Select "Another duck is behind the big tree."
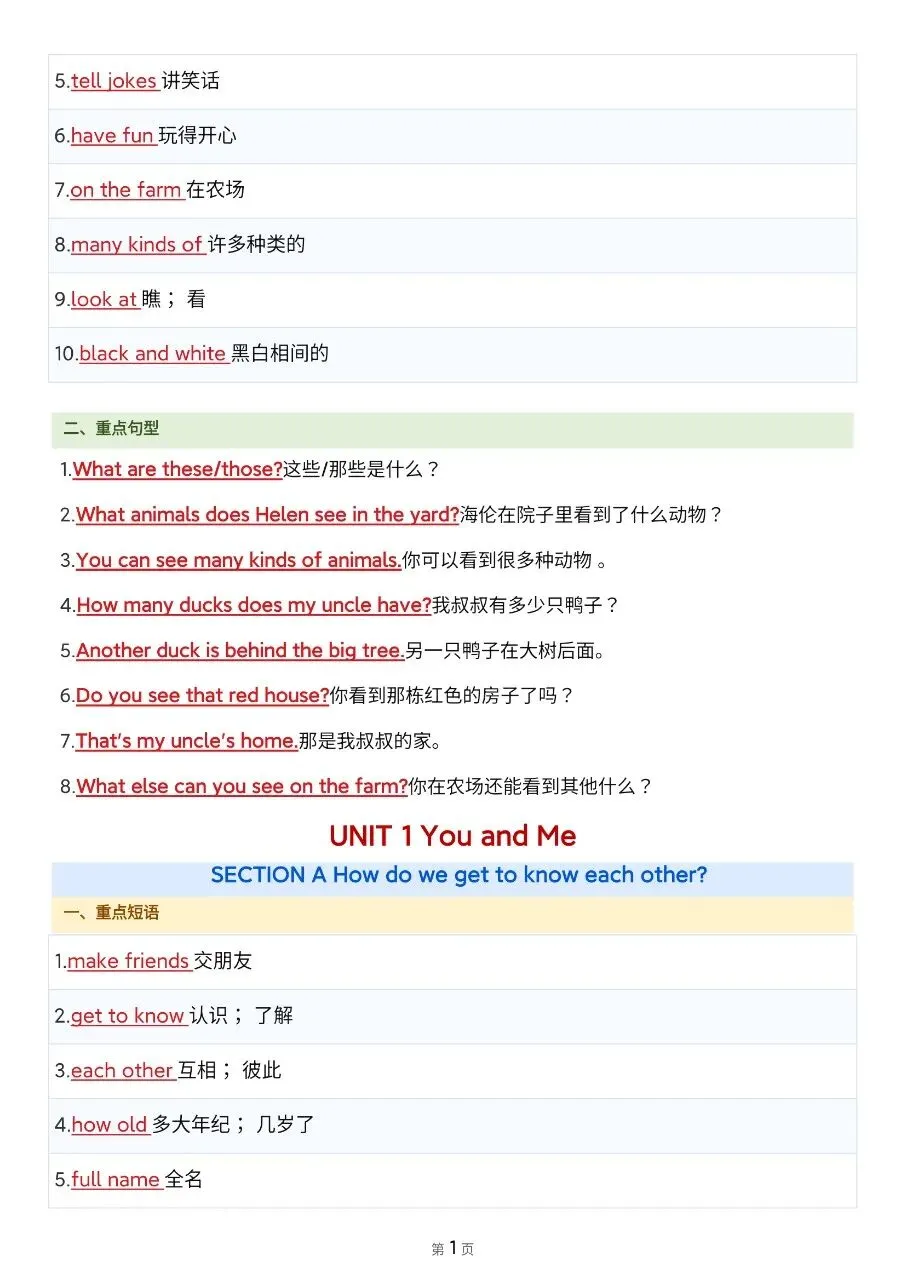This screenshot has height=1280, width=905. point(240,651)
